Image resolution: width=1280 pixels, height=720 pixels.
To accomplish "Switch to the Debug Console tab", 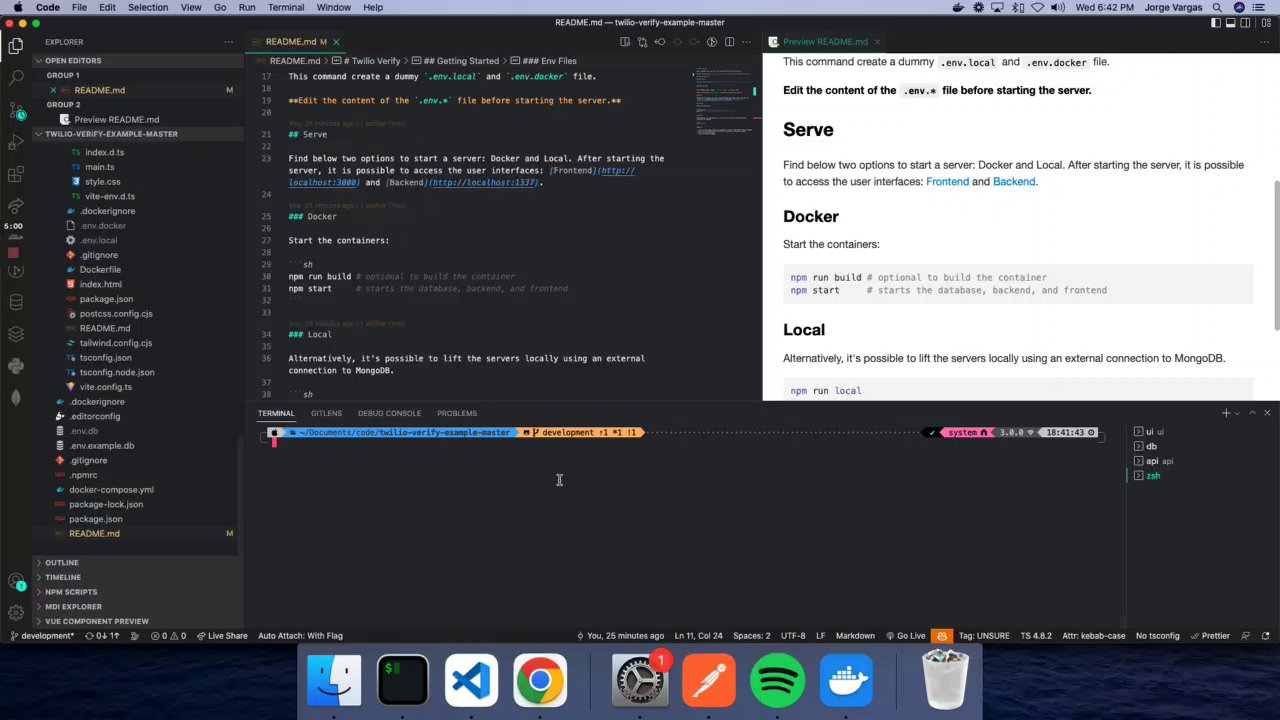I will (x=389, y=413).
